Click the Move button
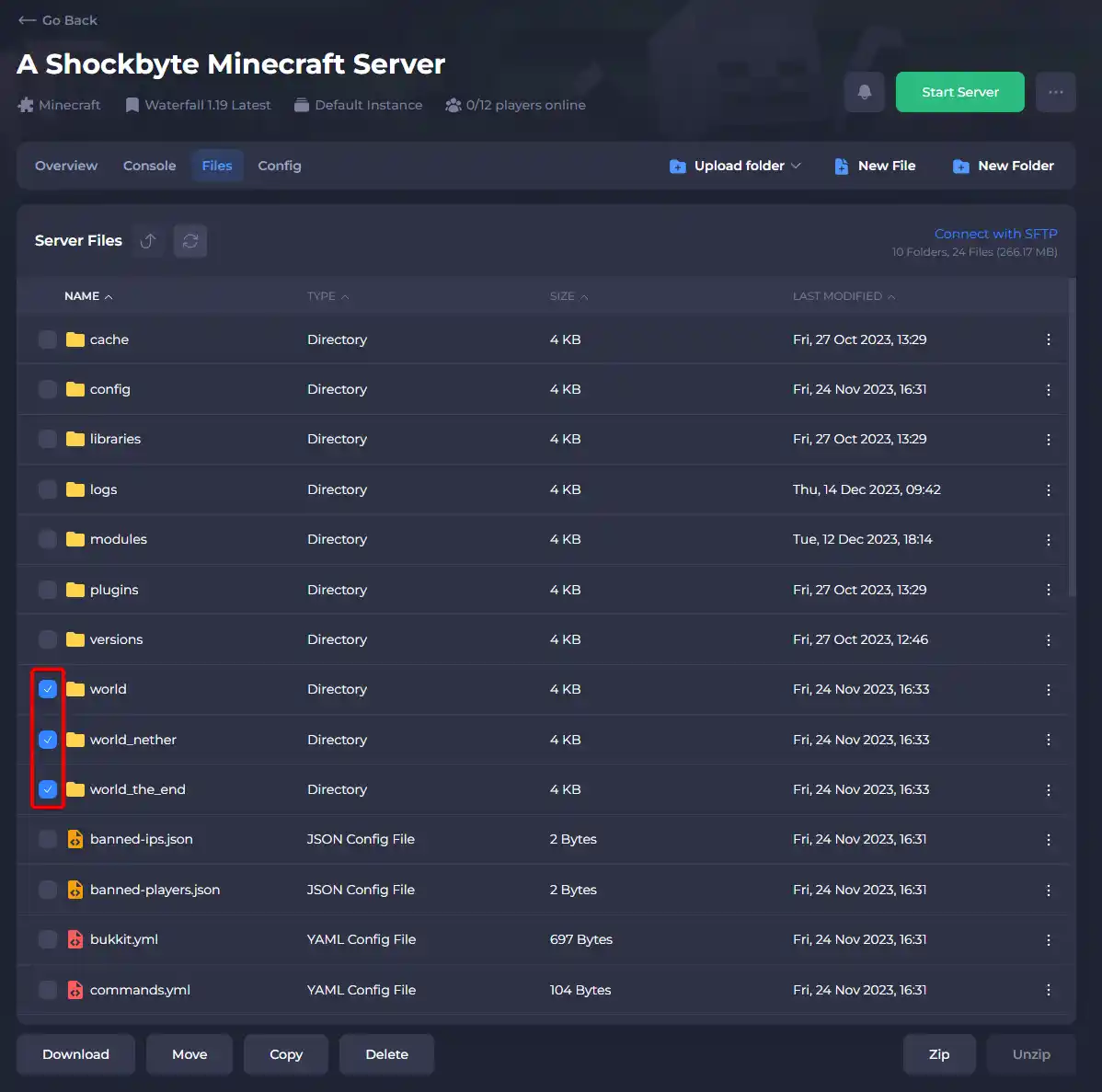 [x=189, y=1054]
